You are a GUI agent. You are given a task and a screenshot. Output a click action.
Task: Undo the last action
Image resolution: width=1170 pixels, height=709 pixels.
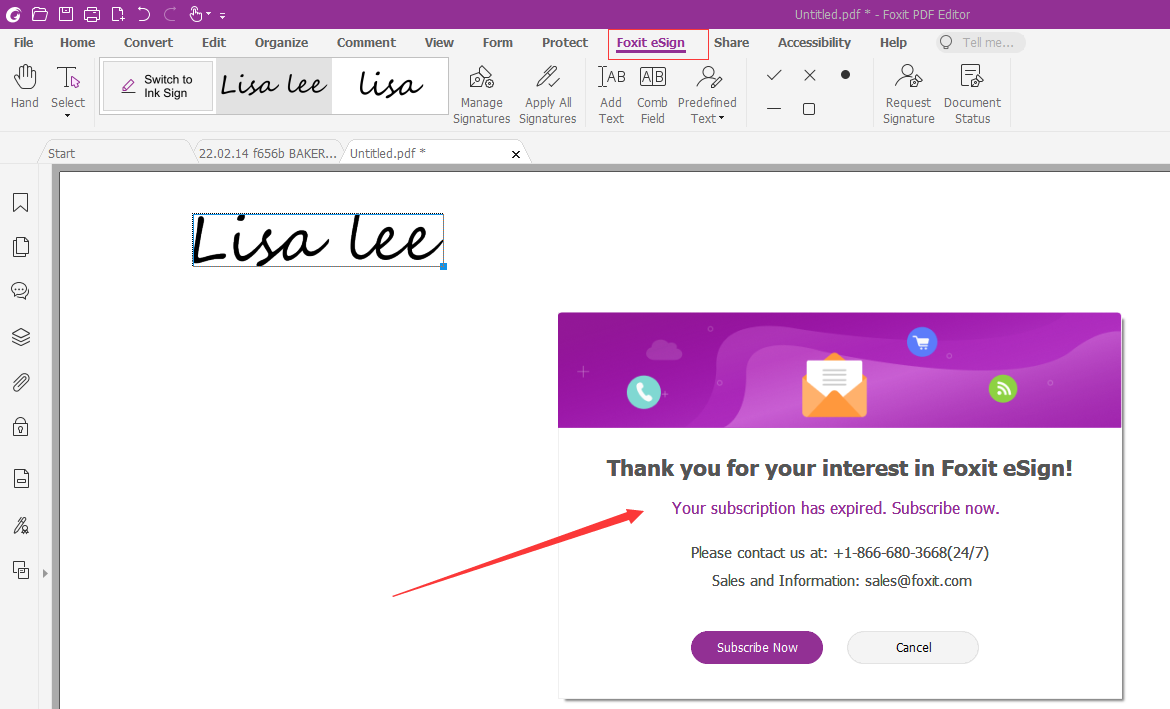[x=144, y=13]
